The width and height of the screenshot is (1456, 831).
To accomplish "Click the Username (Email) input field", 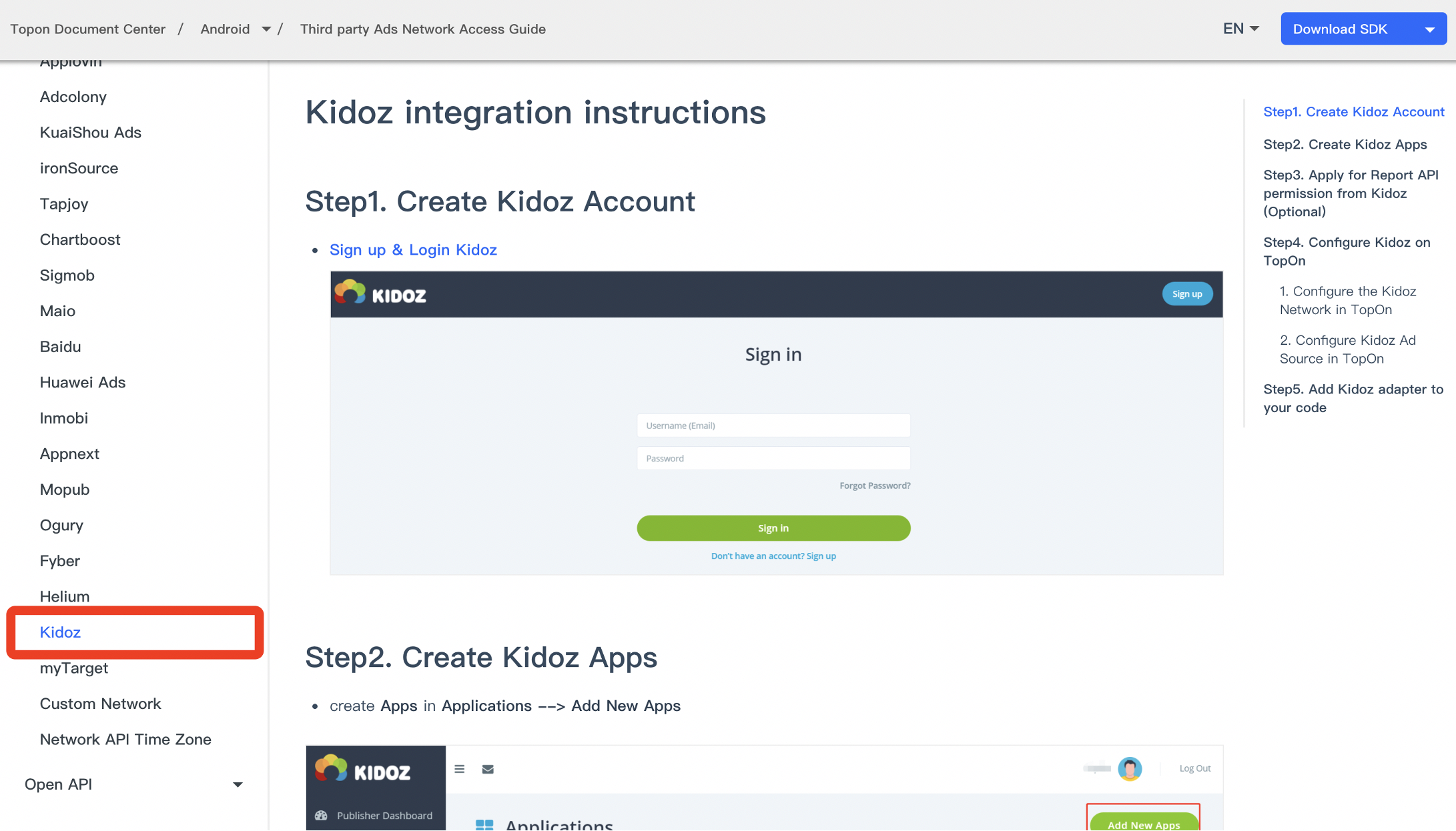I will 773,426.
